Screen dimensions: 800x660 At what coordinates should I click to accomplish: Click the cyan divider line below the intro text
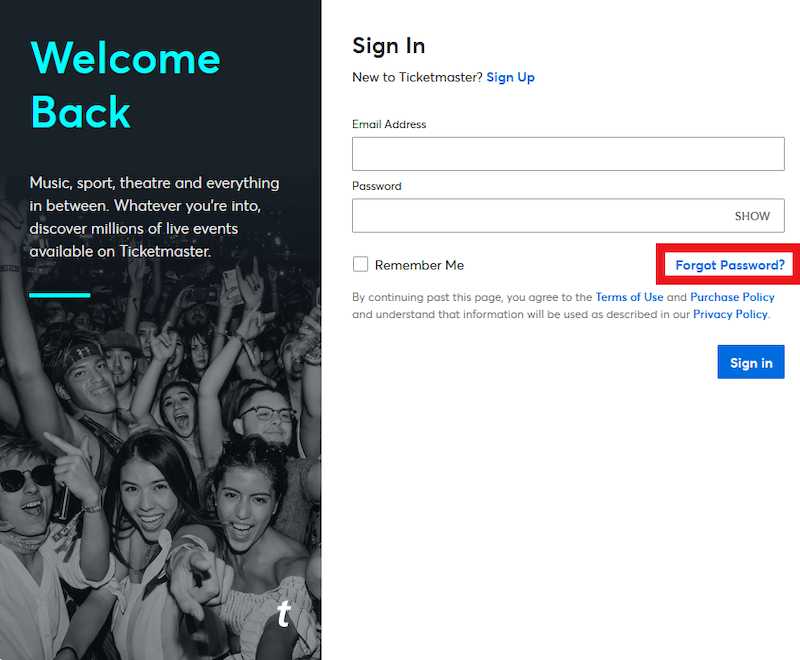(x=60, y=295)
